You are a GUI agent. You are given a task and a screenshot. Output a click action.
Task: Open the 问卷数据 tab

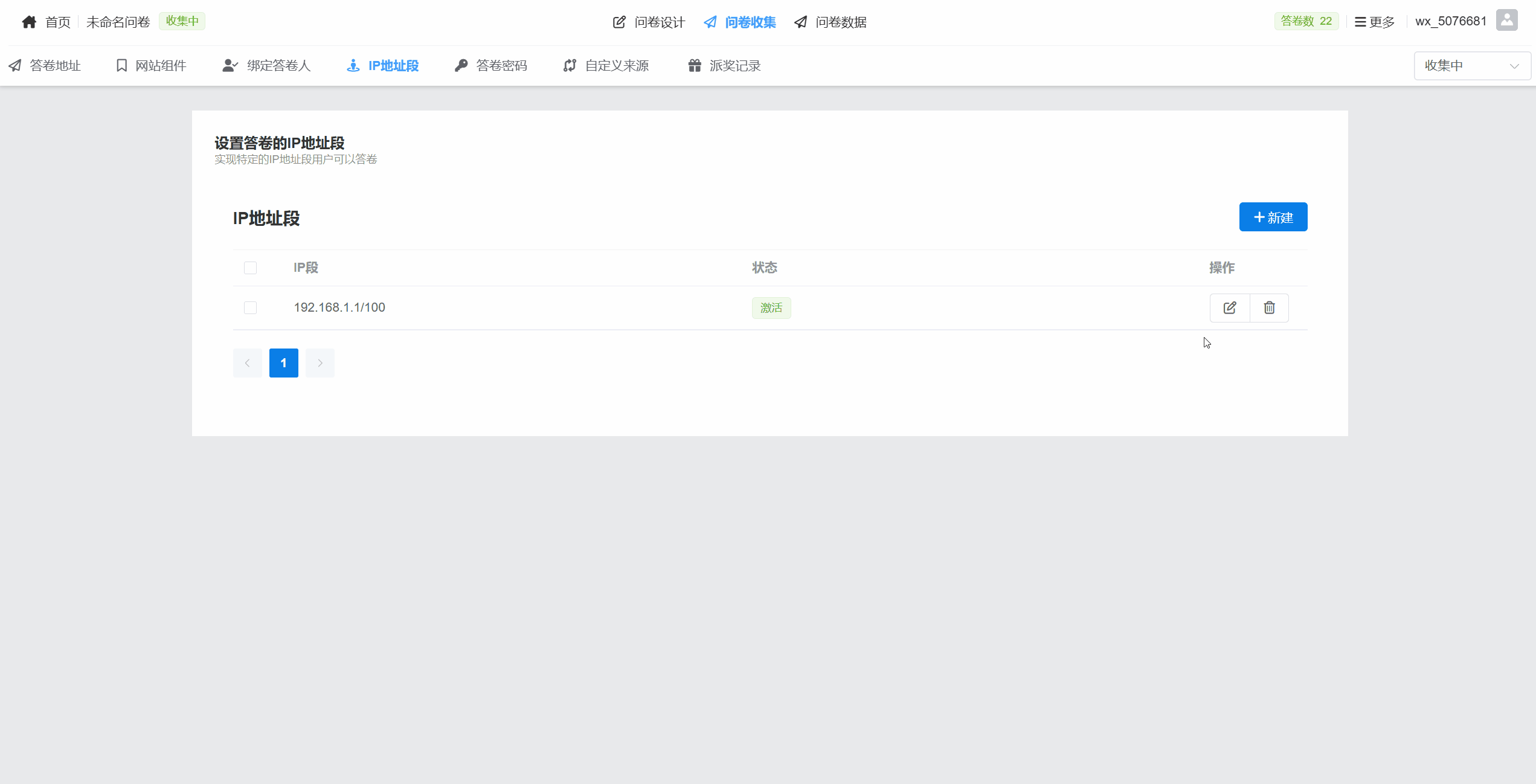(x=831, y=22)
